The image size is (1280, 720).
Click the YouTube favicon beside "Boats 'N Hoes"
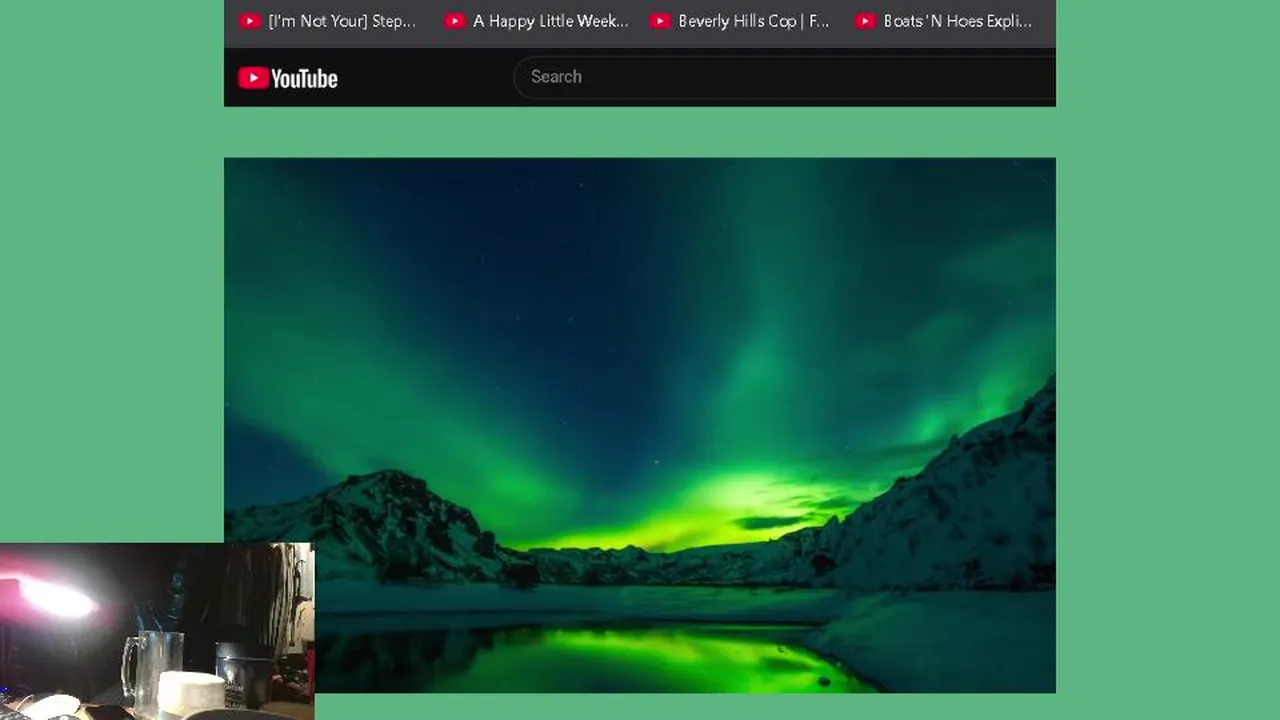pos(866,21)
